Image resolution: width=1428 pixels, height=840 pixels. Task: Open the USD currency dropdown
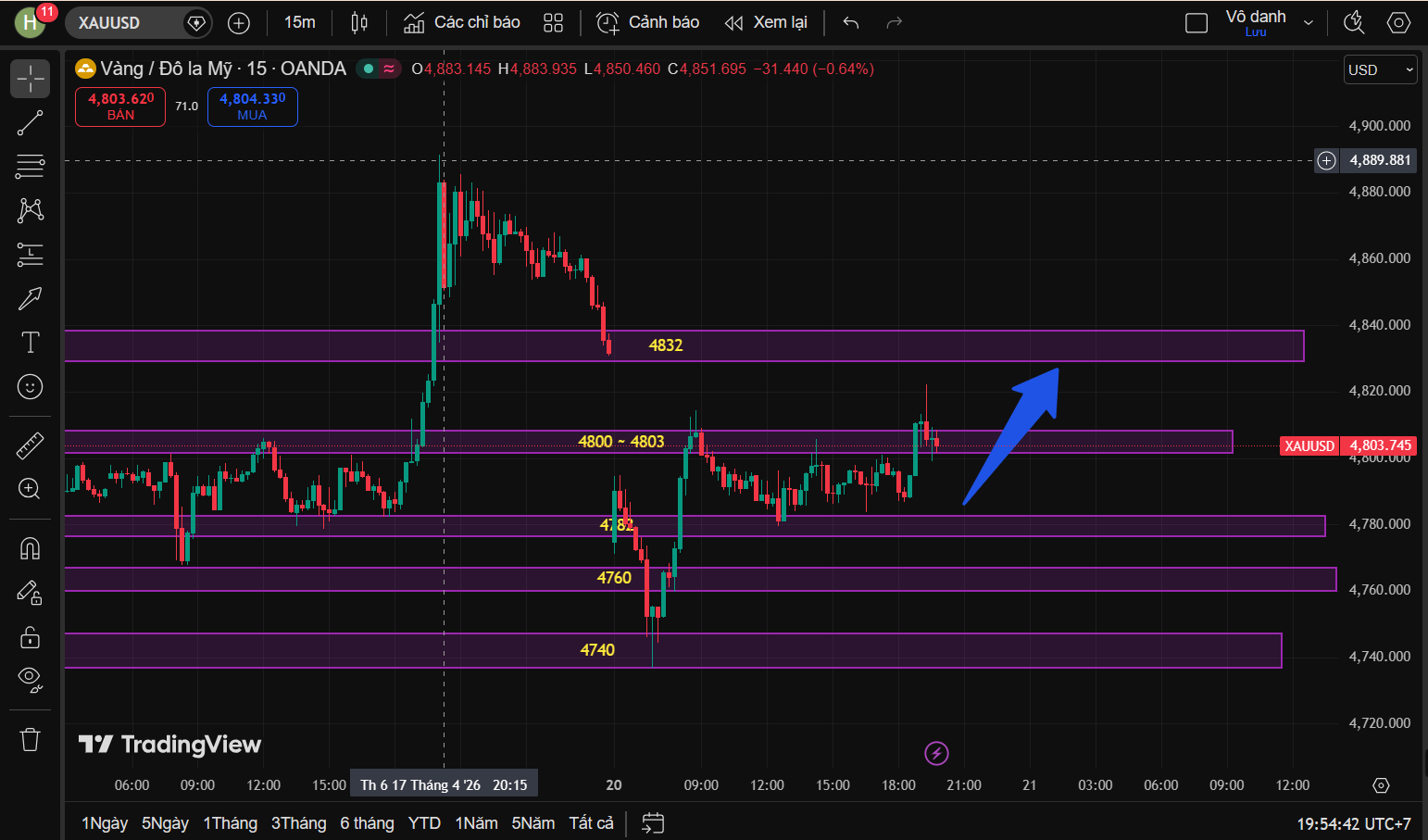(x=1381, y=69)
